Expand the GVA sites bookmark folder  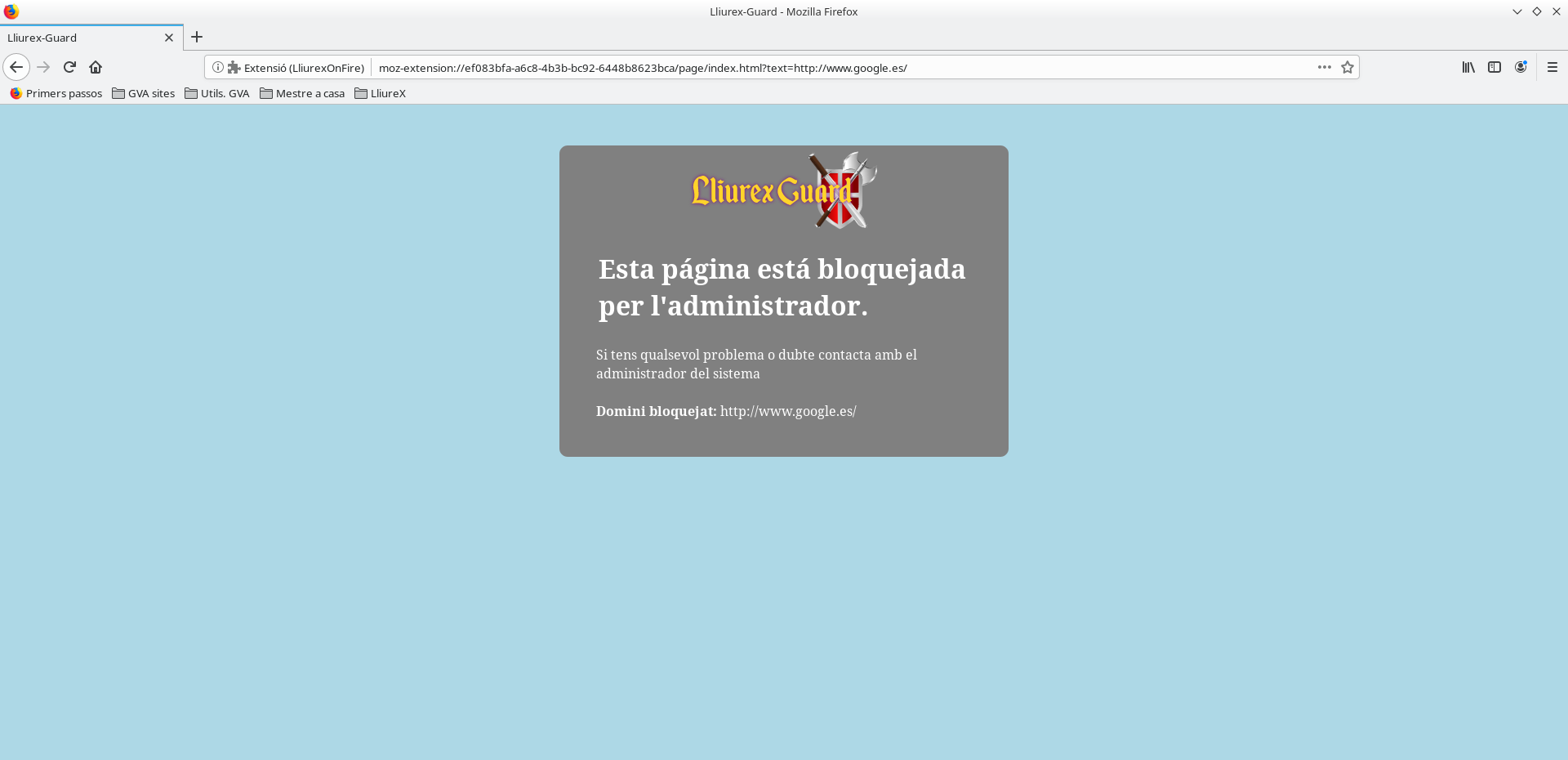tap(144, 93)
